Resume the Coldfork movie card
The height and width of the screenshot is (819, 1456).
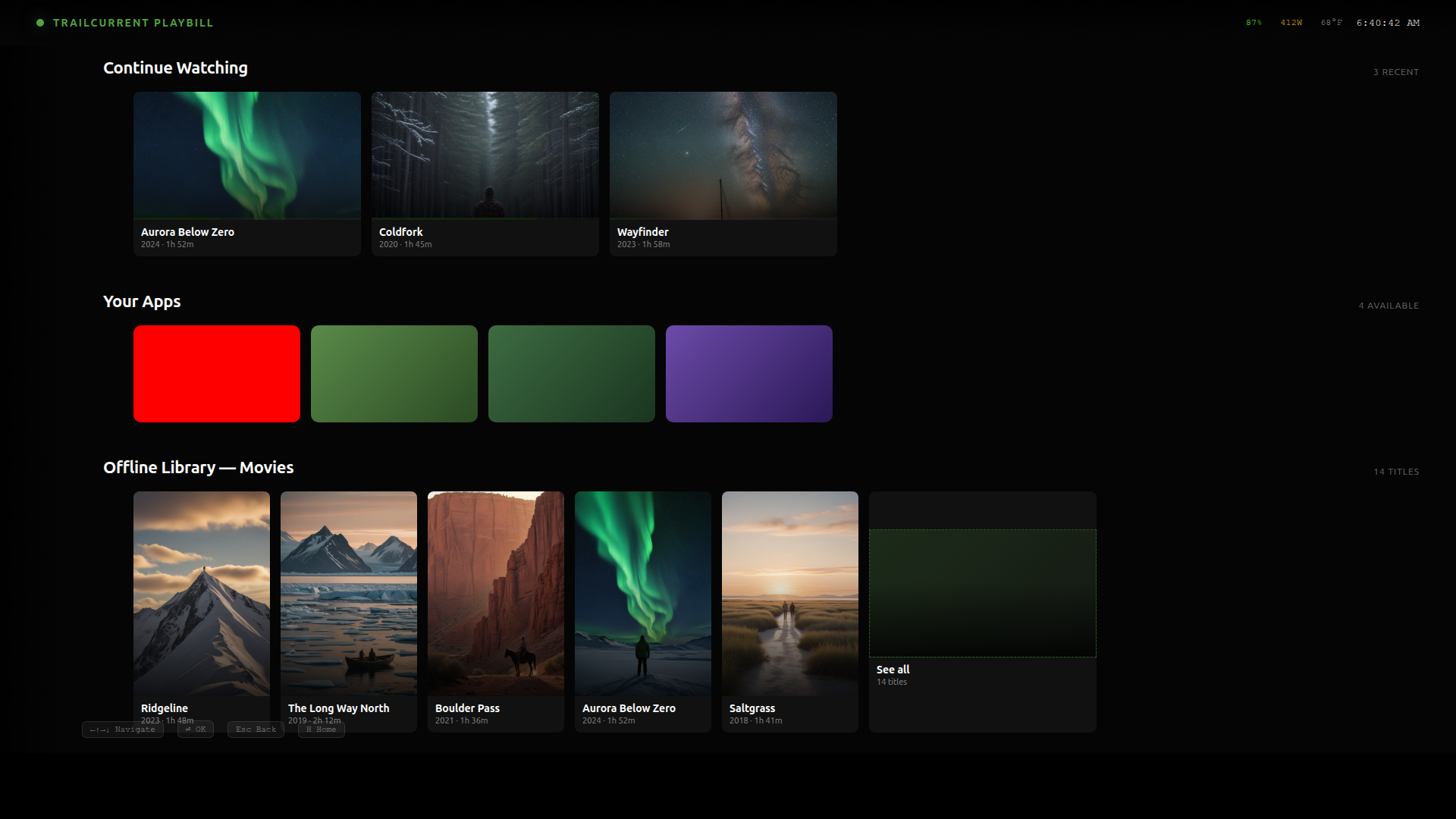[485, 174]
